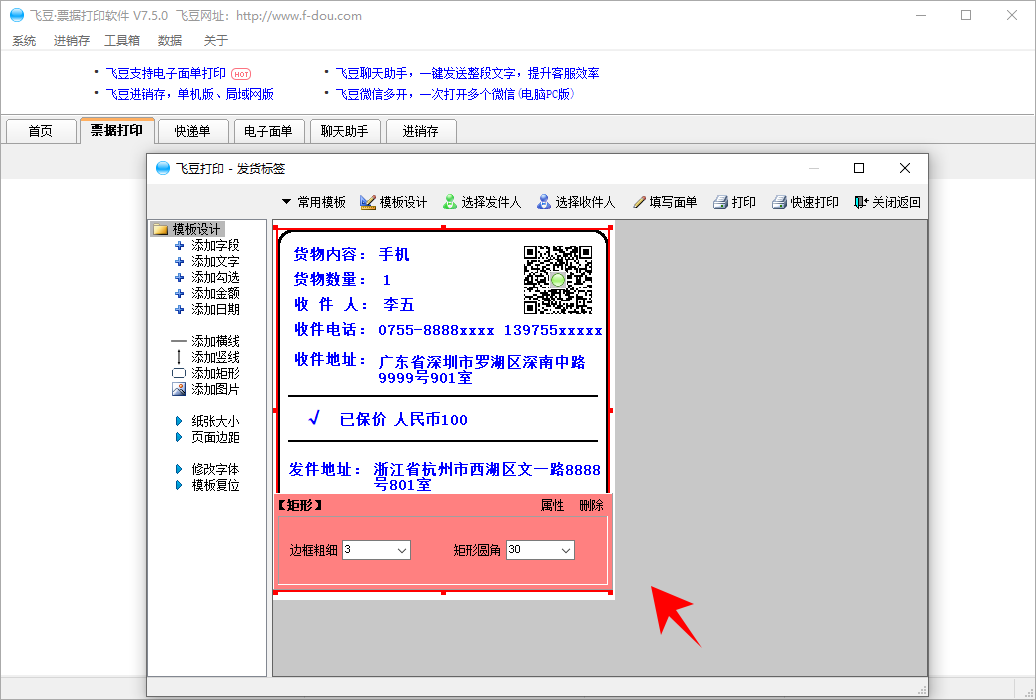Switch to the 快递单 tab
1036x700 pixels.
tap(192, 131)
